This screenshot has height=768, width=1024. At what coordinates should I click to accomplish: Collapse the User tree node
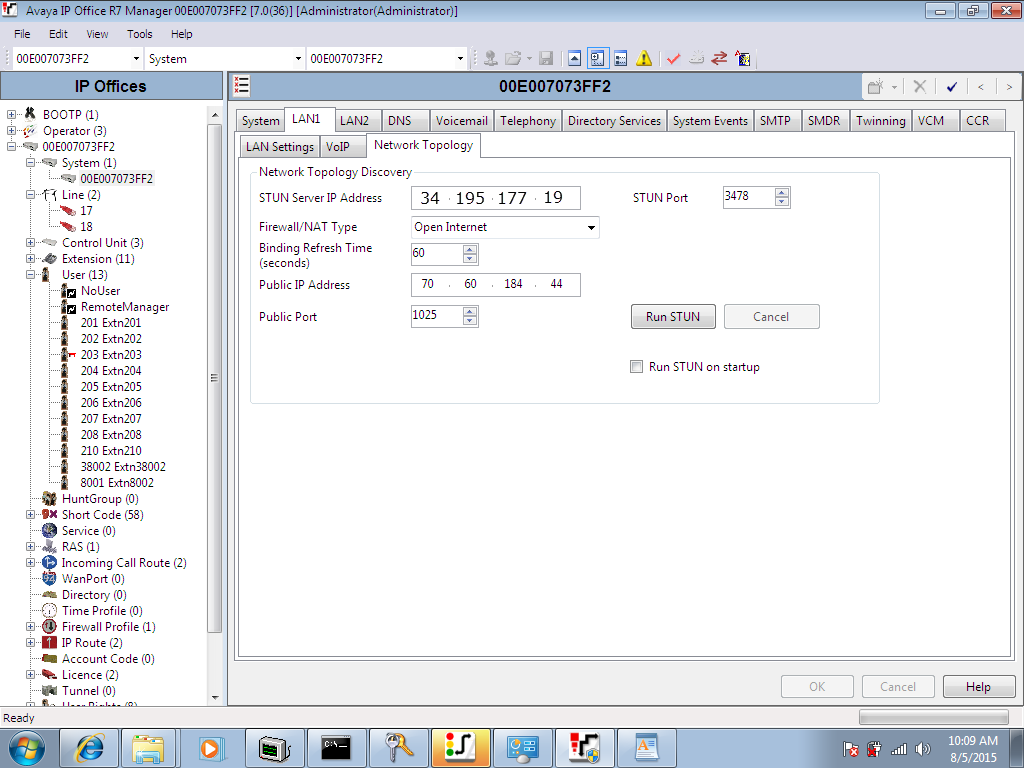31,275
